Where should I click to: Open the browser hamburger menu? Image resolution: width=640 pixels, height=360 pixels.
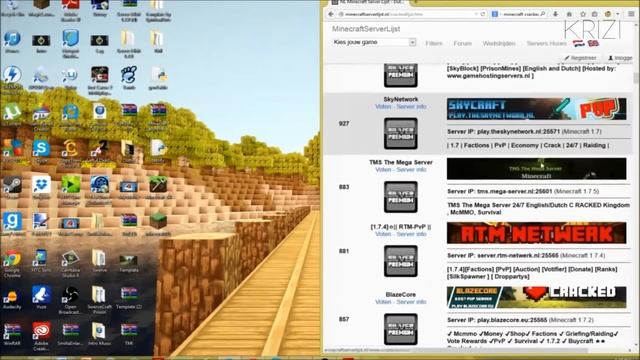pyautogui.click(x=631, y=14)
